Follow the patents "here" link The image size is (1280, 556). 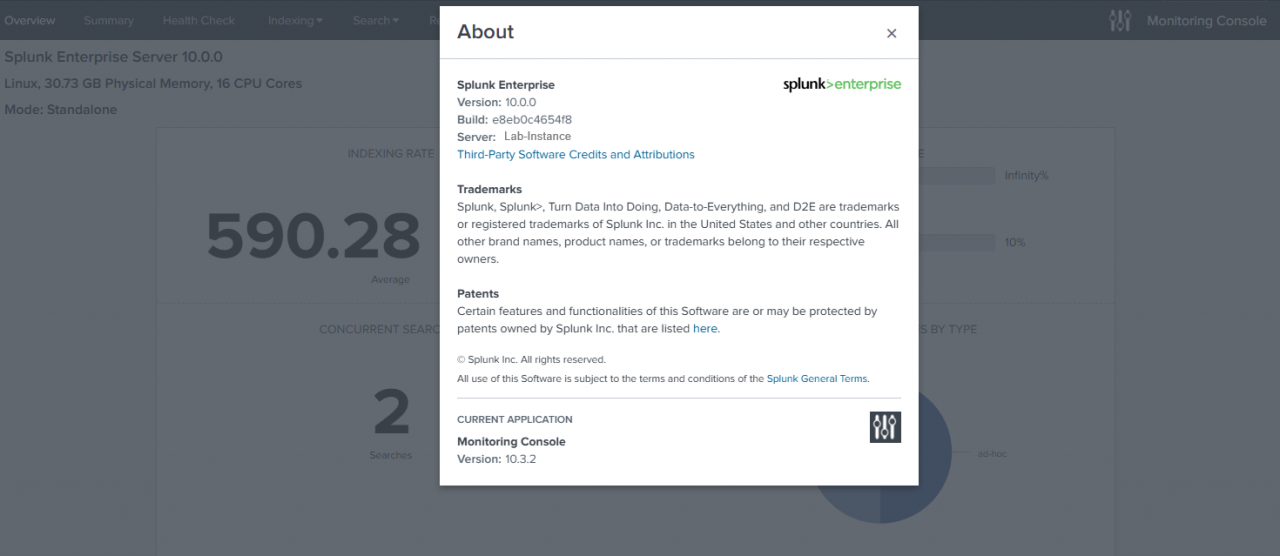point(705,328)
